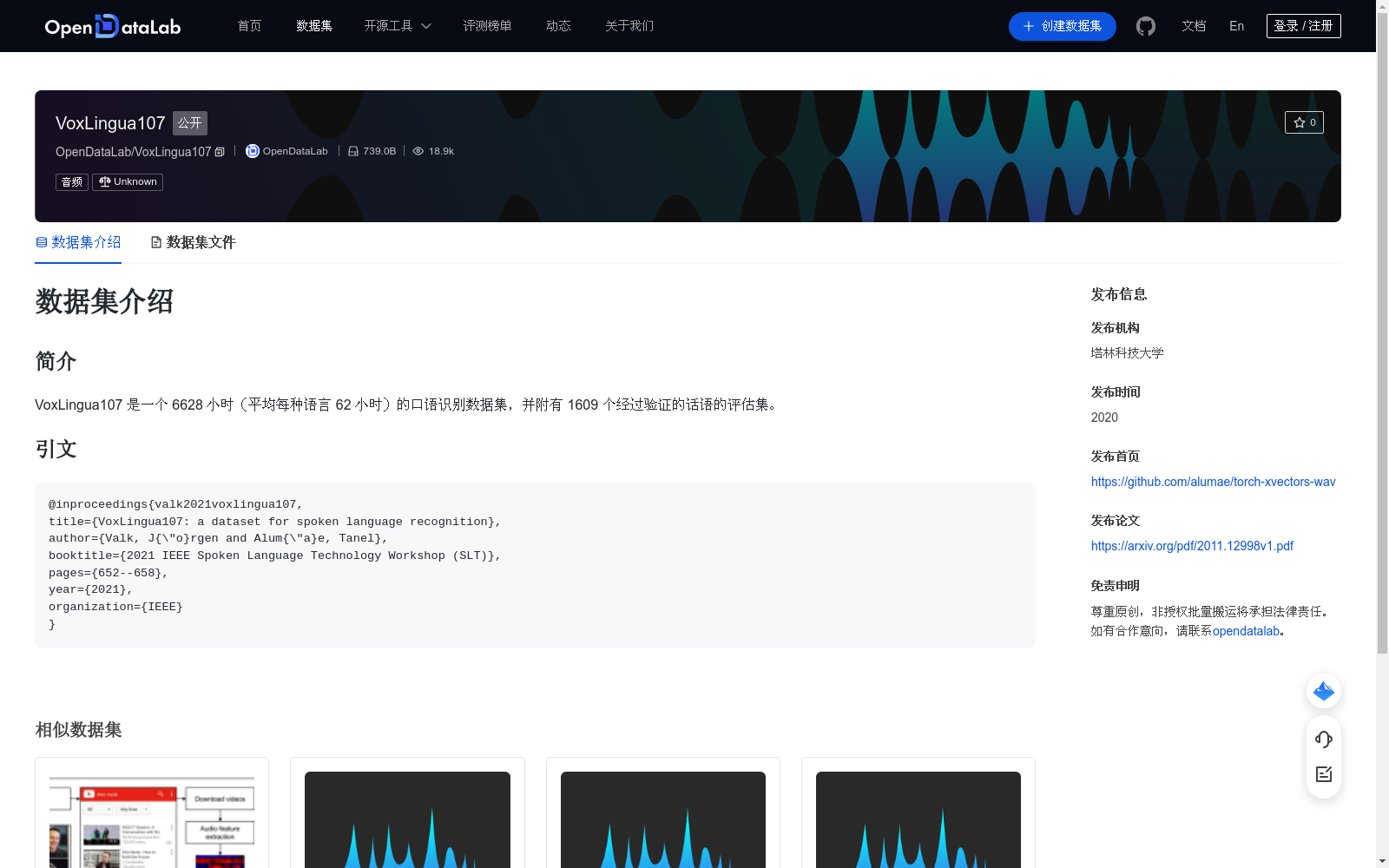Click the OpenDataLab organization avatar icon
This screenshot has width=1389, height=868.
tap(253, 151)
